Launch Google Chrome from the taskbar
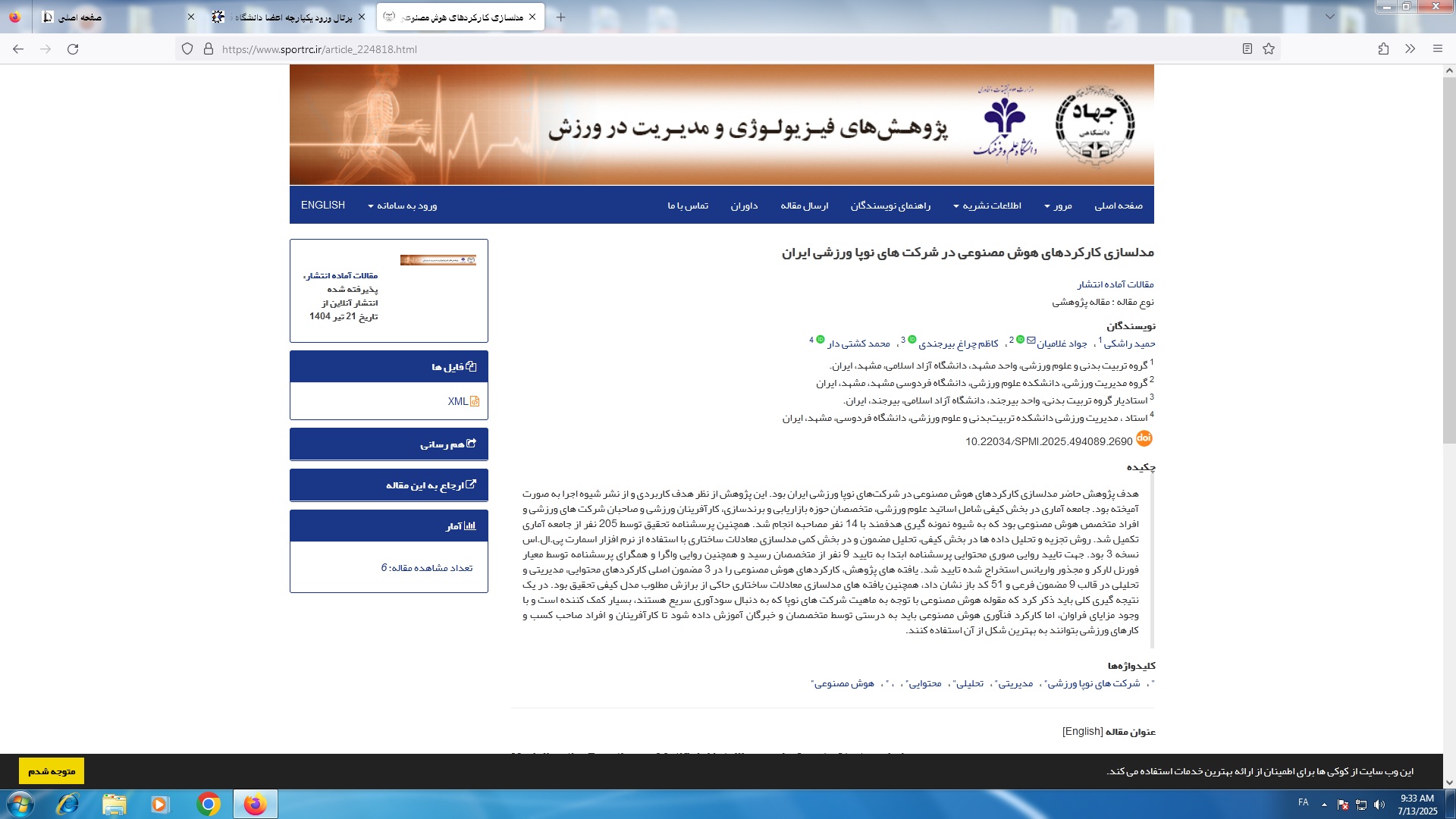 tap(208, 804)
